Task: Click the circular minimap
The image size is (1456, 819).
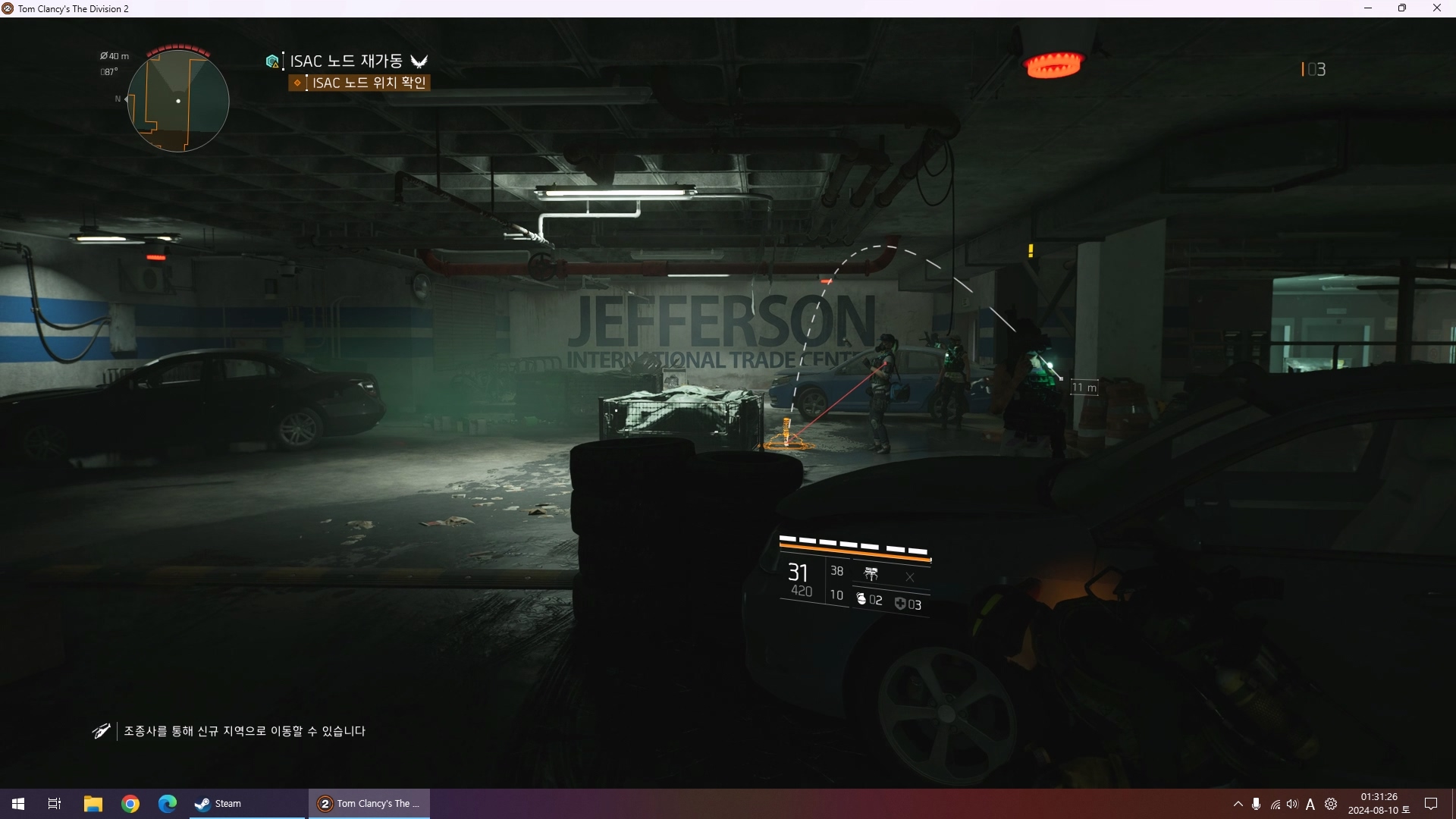Action: [x=178, y=100]
